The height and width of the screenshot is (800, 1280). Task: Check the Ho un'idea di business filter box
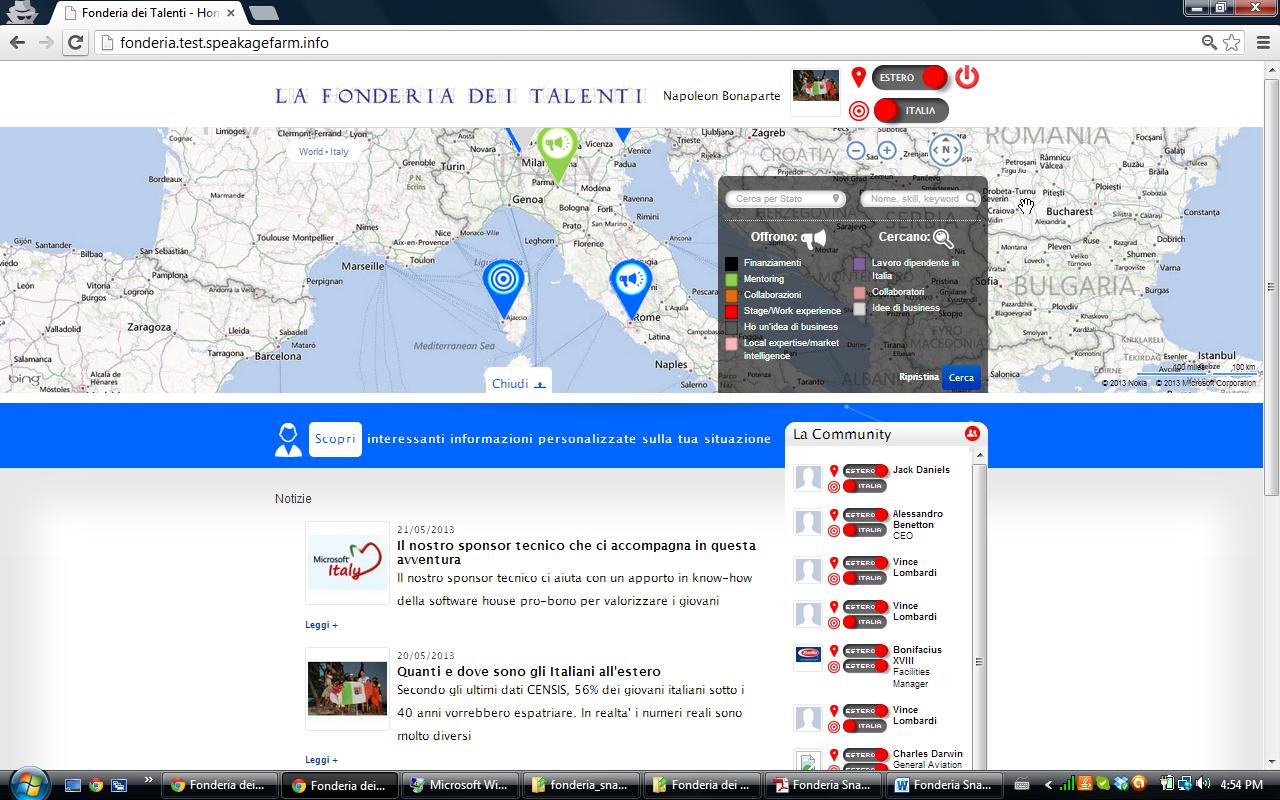tap(732, 327)
